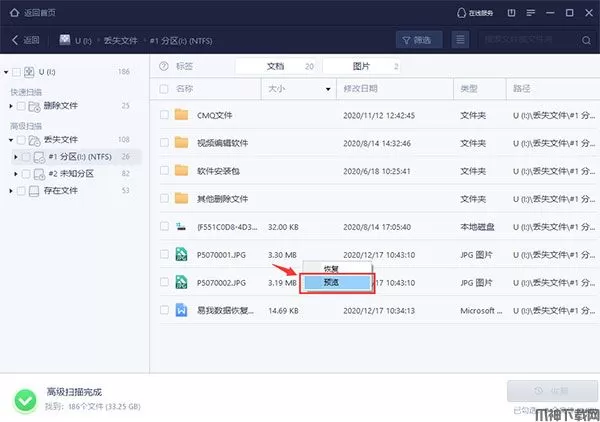Click the 易我数据恢复 Word document icon

coord(181,310)
